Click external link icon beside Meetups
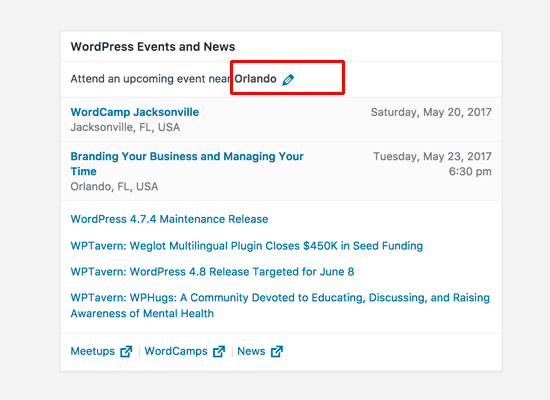Image resolution: width=550 pixels, height=400 pixels. click(x=126, y=351)
